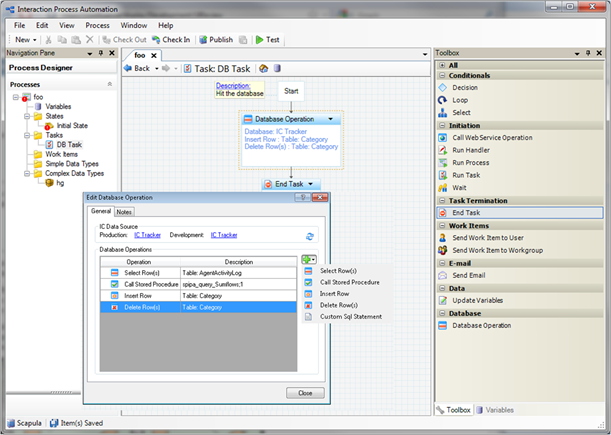This screenshot has height=435, width=611.
Task: Run the process with Test button
Action: 267,39
